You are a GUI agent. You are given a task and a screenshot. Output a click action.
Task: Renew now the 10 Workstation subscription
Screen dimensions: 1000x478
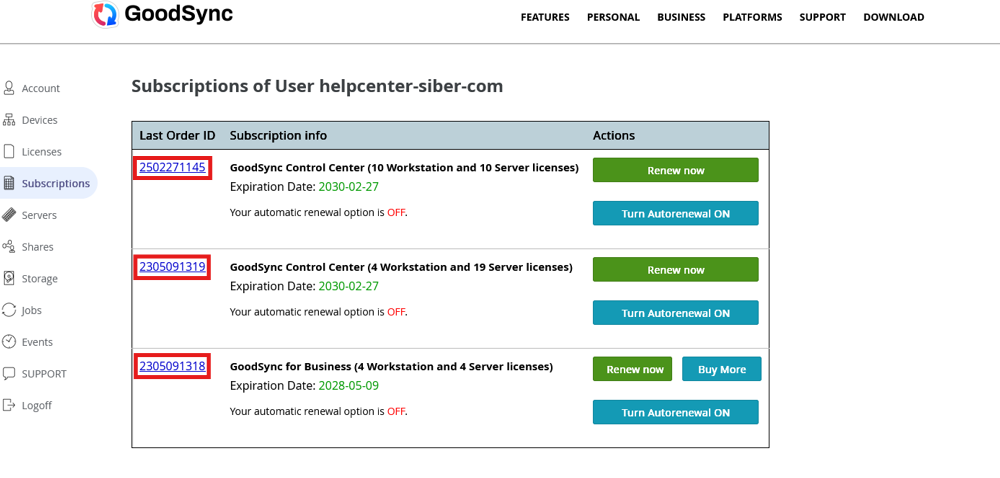(675, 170)
